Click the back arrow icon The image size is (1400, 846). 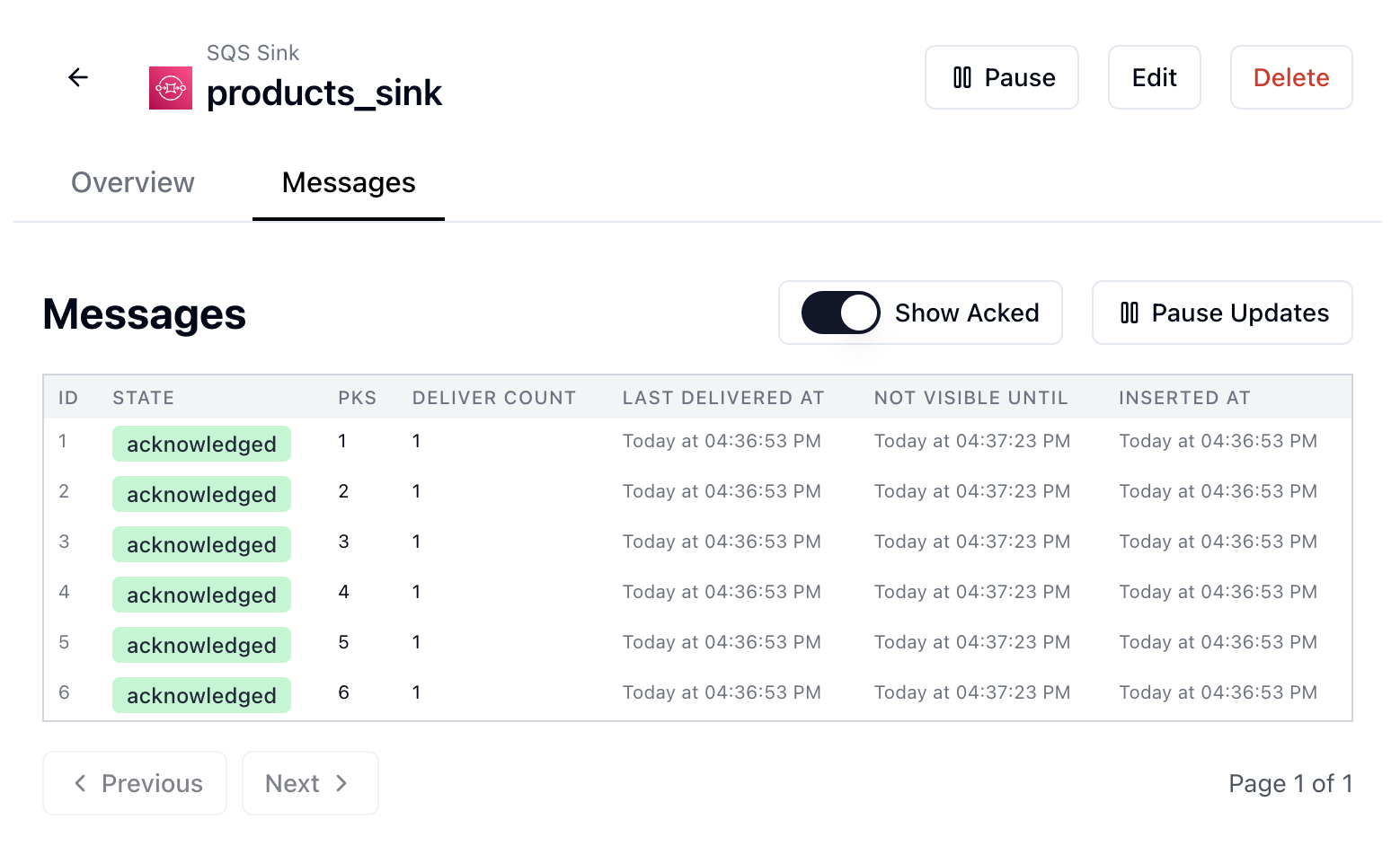tap(78, 77)
